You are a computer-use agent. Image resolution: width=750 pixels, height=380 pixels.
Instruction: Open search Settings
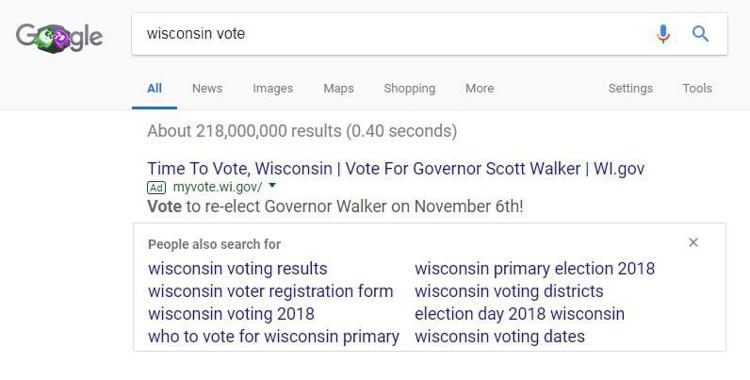tap(630, 89)
